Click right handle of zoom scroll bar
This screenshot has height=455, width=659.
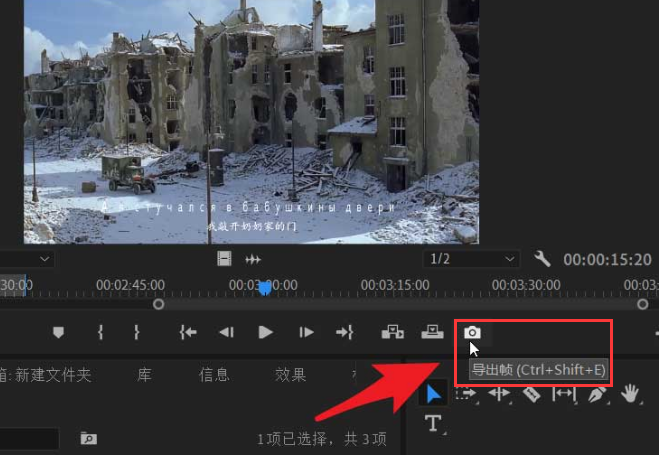point(643,304)
